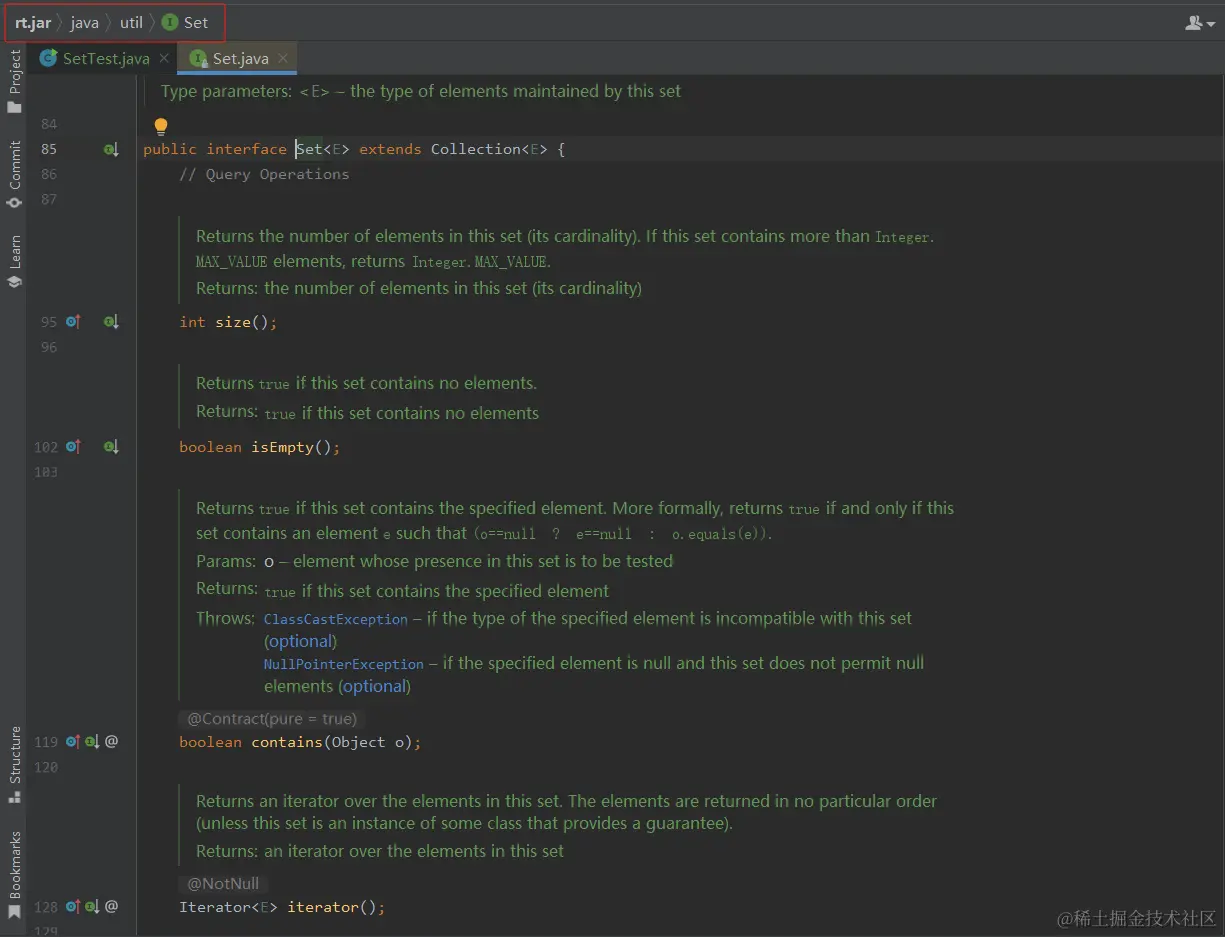Click the overrides gutter icon on line 102
1225x937 pixels.
(x=73, y=447)
